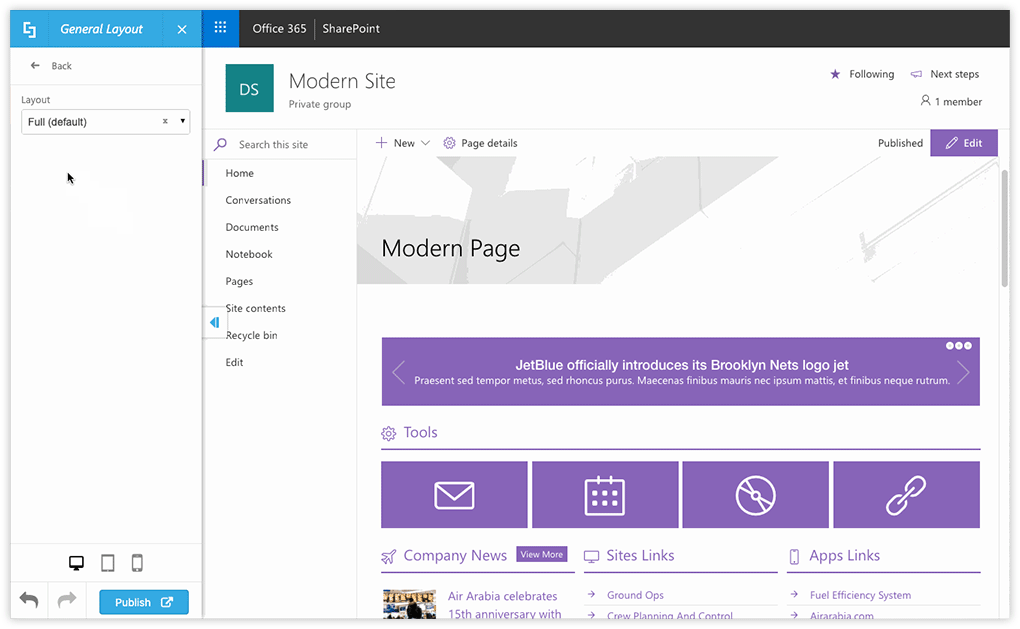Open the JetBlue Brooklyn Nets headline
Viewport: 1020px width, 629px height.
[682, 365]
